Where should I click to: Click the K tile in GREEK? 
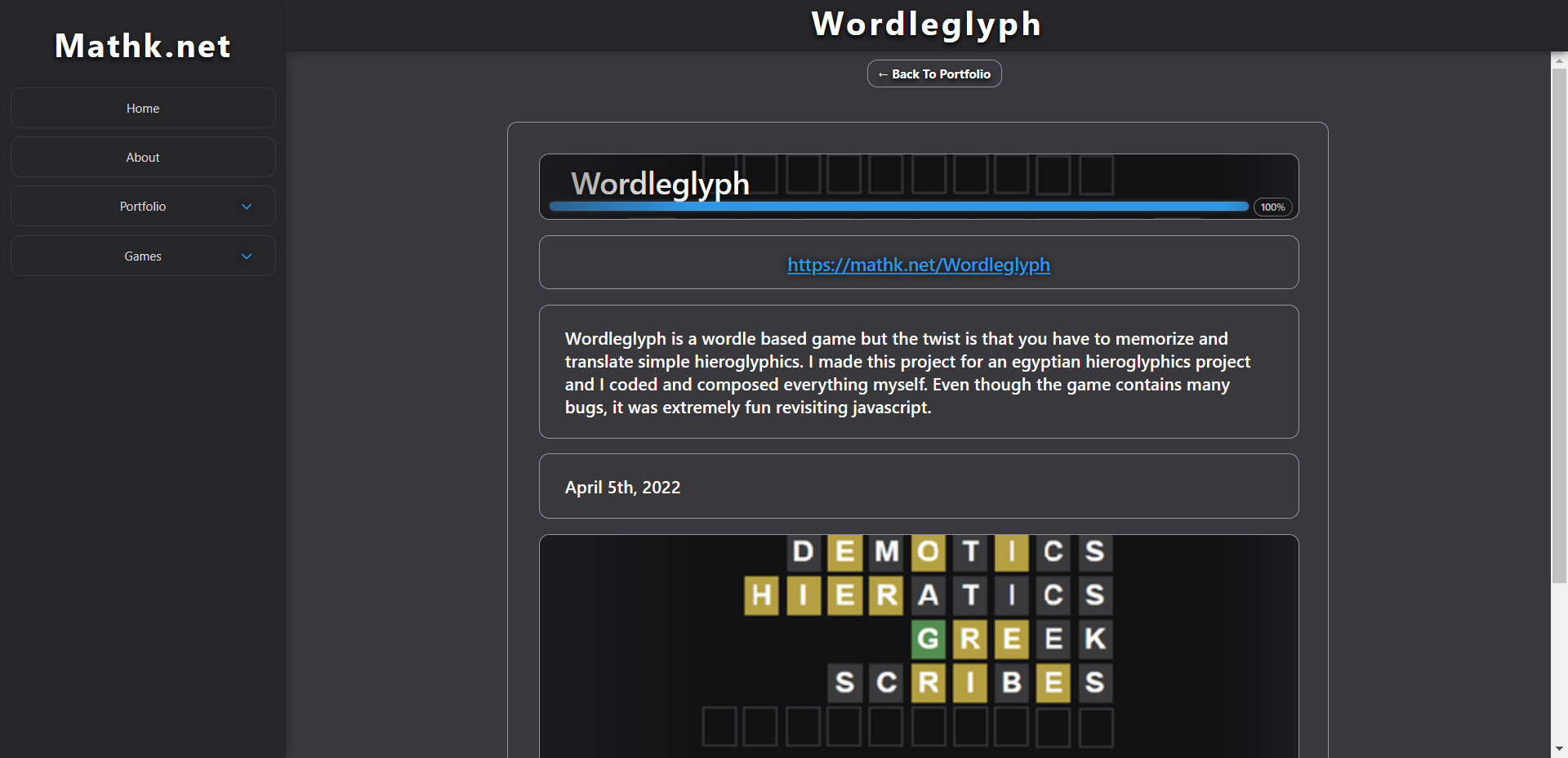point(1095,639)
